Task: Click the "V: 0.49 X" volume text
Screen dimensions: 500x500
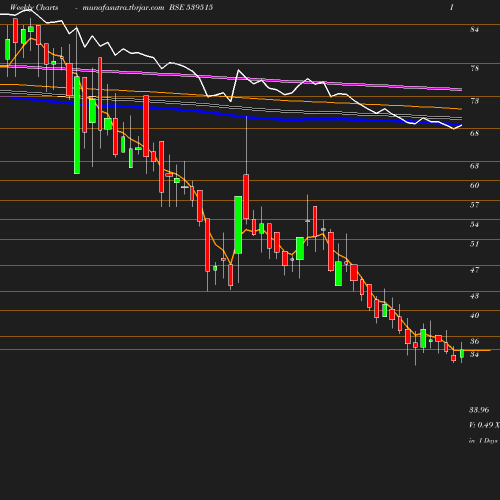Action: tap(484, 425)
